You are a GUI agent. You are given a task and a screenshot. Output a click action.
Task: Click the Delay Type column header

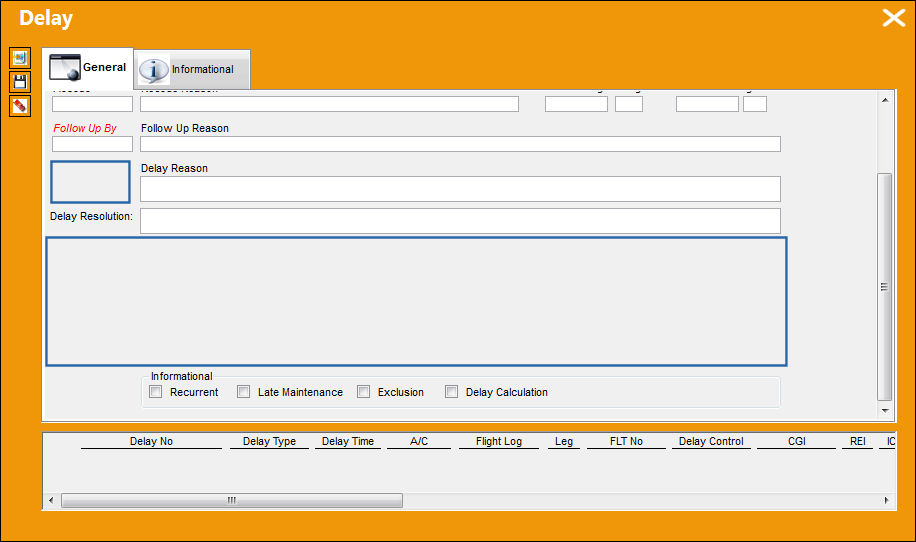269,442
